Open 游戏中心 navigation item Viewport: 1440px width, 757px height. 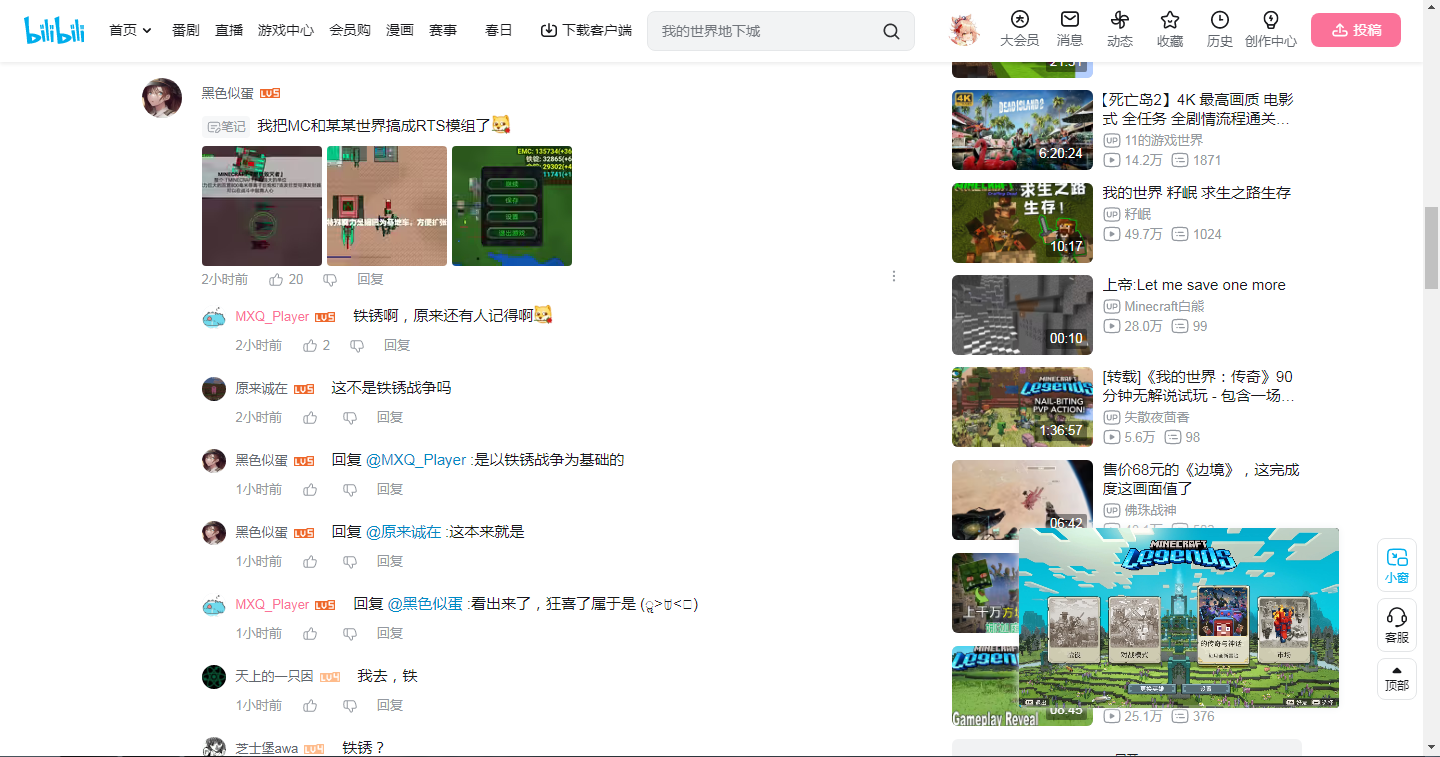[286, 31]
